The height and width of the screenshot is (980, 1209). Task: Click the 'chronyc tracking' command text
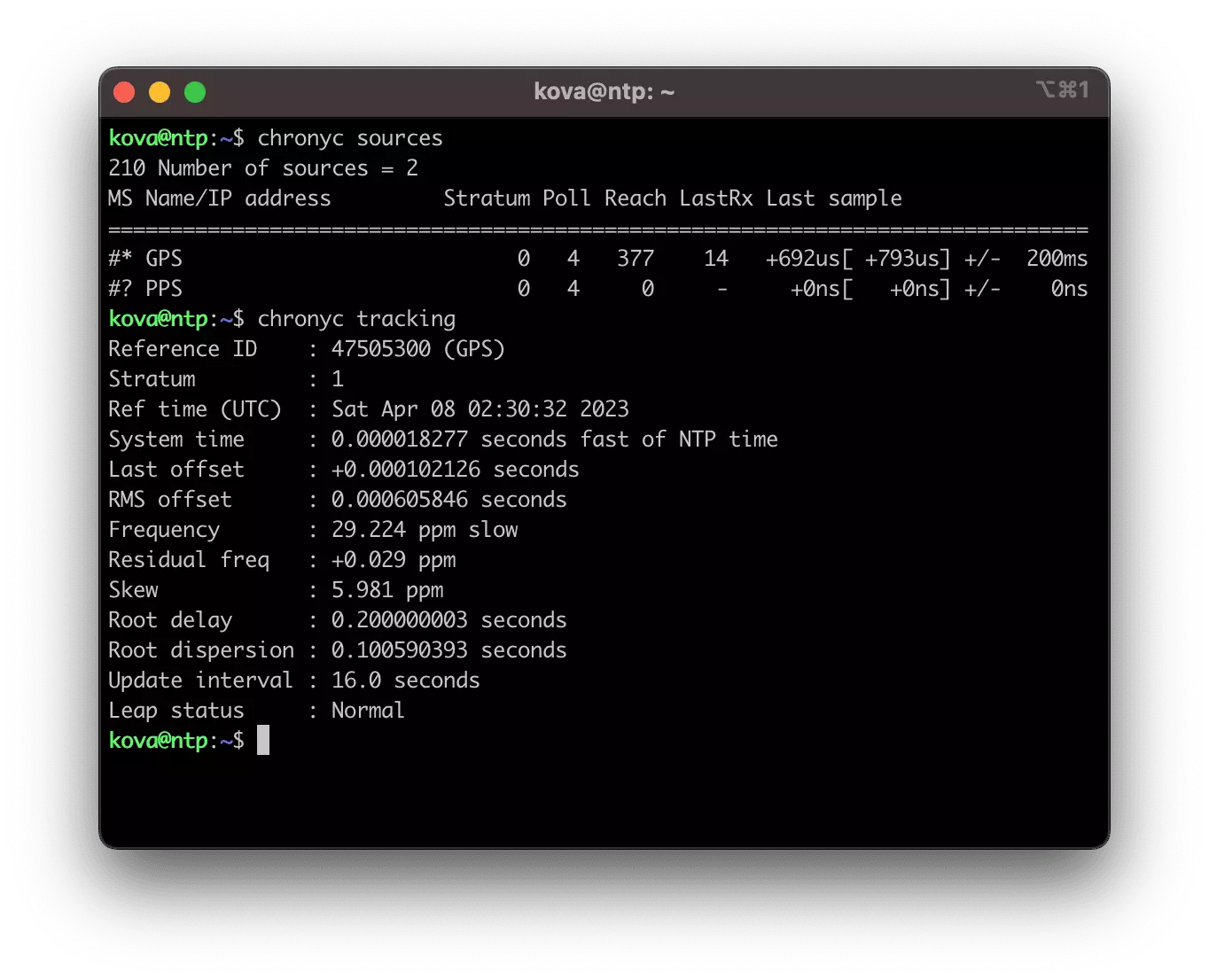coord(356,319)
